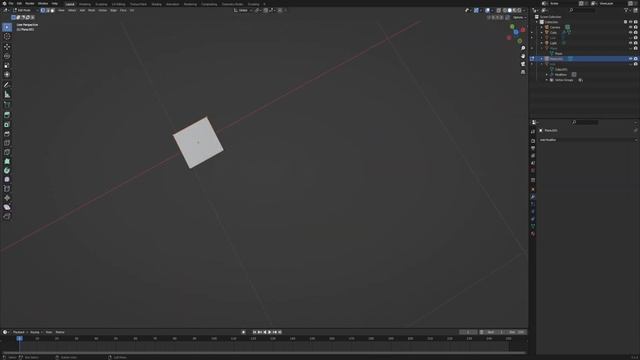Select the Select Box tool
640x360 pixels.
click(x=7, y=27)
